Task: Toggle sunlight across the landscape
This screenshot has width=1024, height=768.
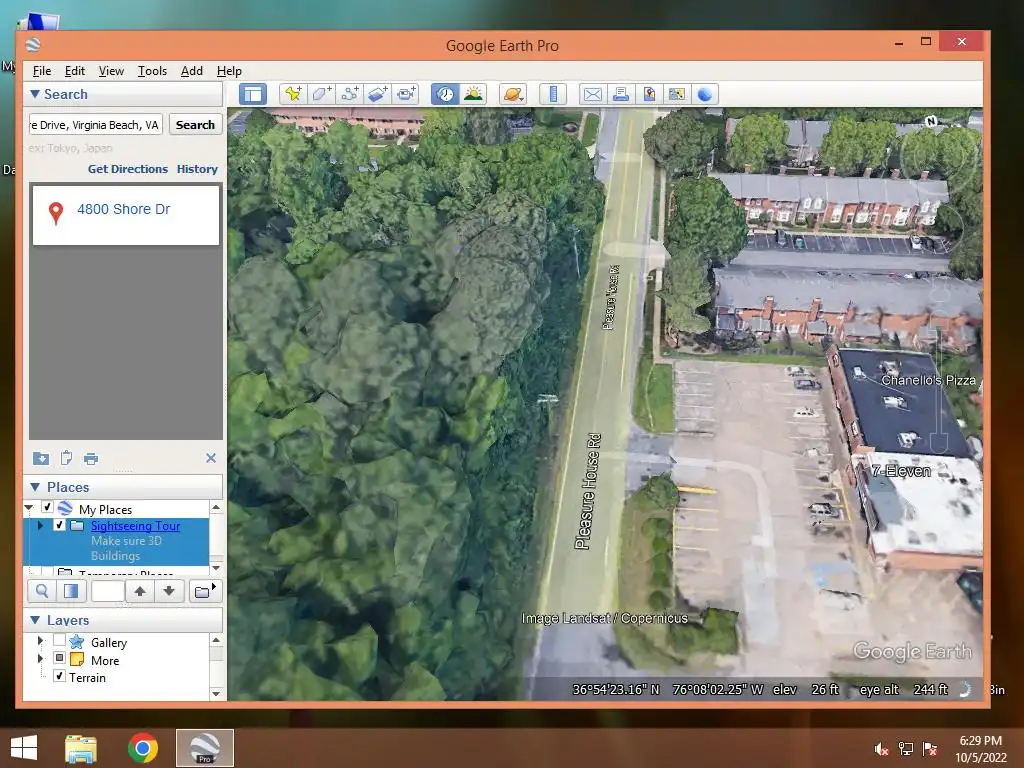Action: (473, 94)
